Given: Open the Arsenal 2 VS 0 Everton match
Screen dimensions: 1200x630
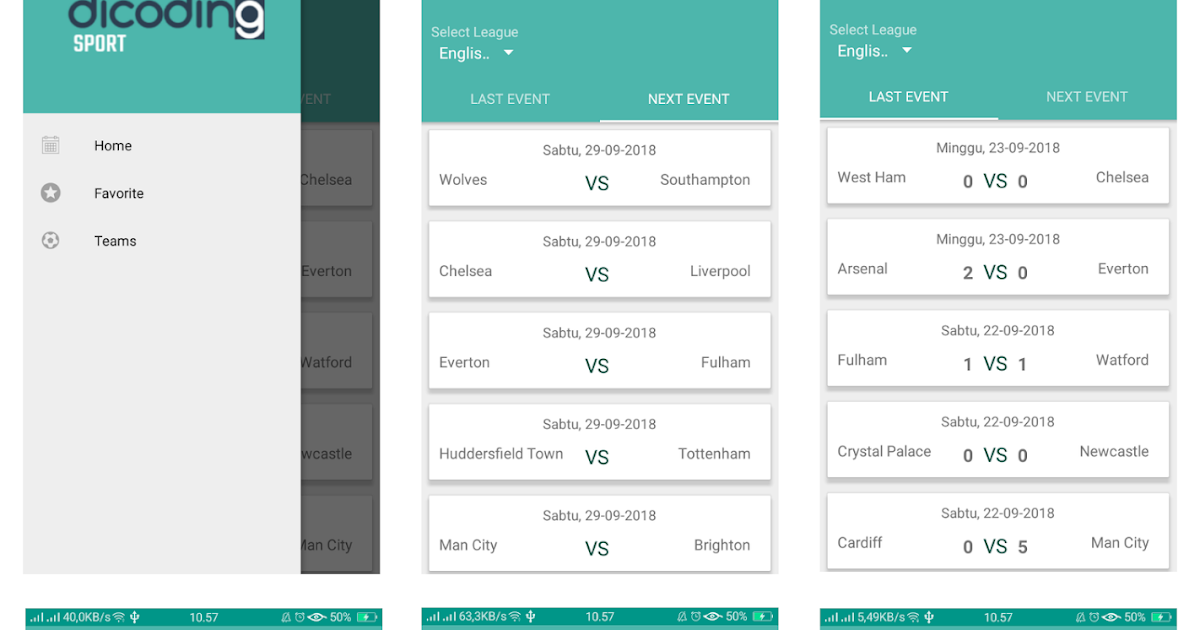Looking at the screenshot, I should point(998,257).
